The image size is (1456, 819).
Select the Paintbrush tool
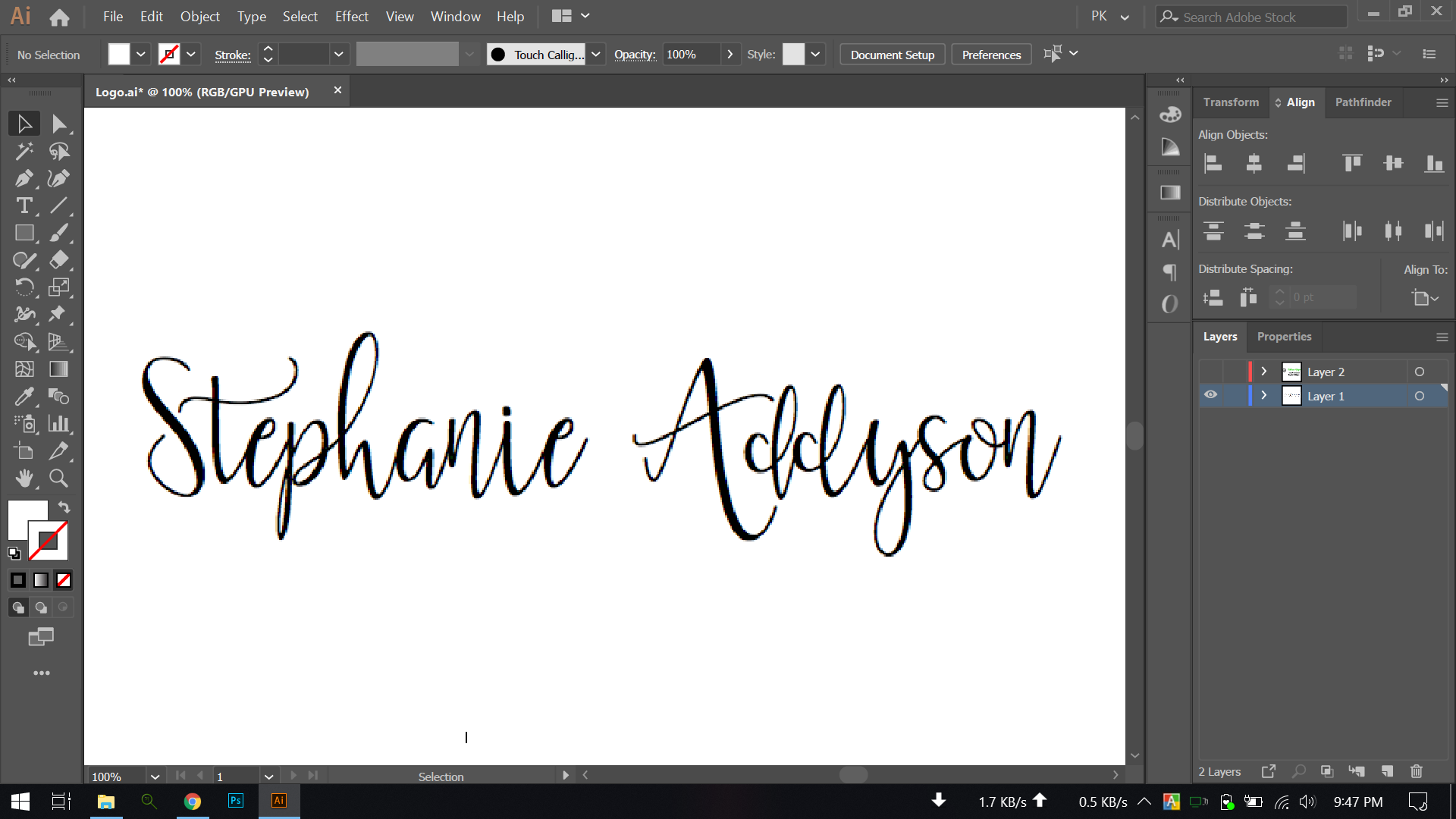point(59,233)
